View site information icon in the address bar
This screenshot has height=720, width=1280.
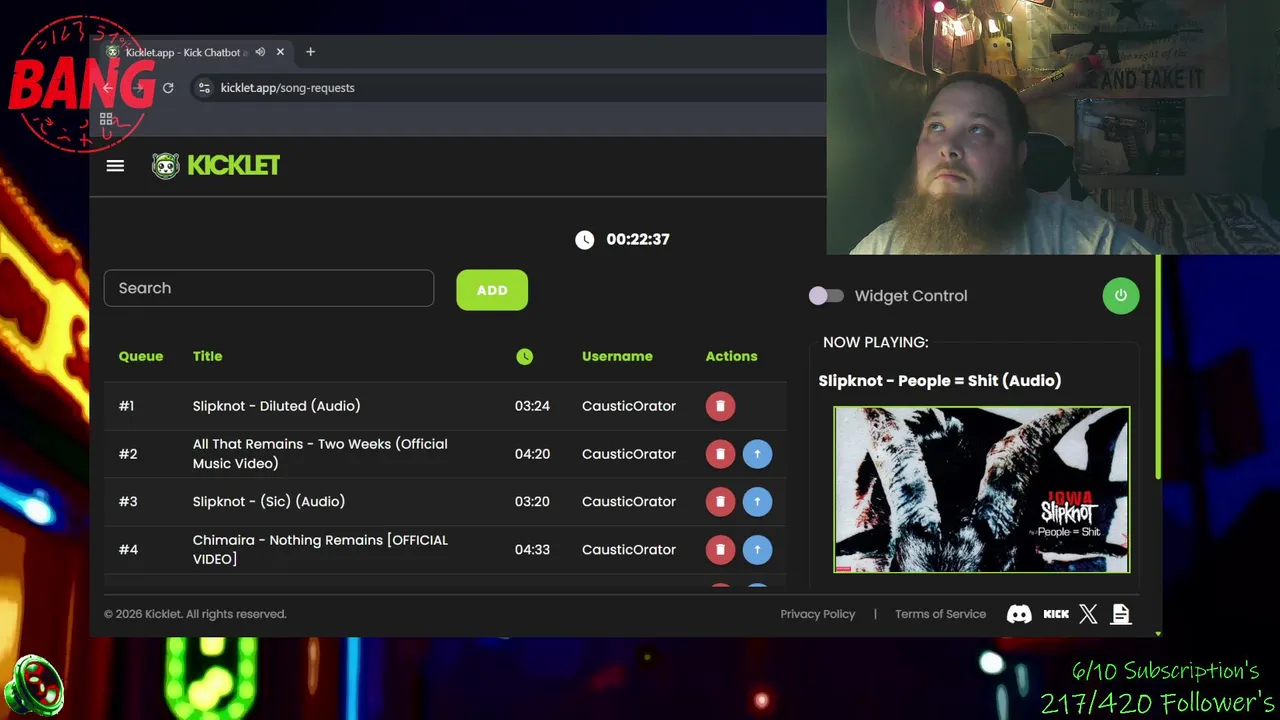pos(204,88)
